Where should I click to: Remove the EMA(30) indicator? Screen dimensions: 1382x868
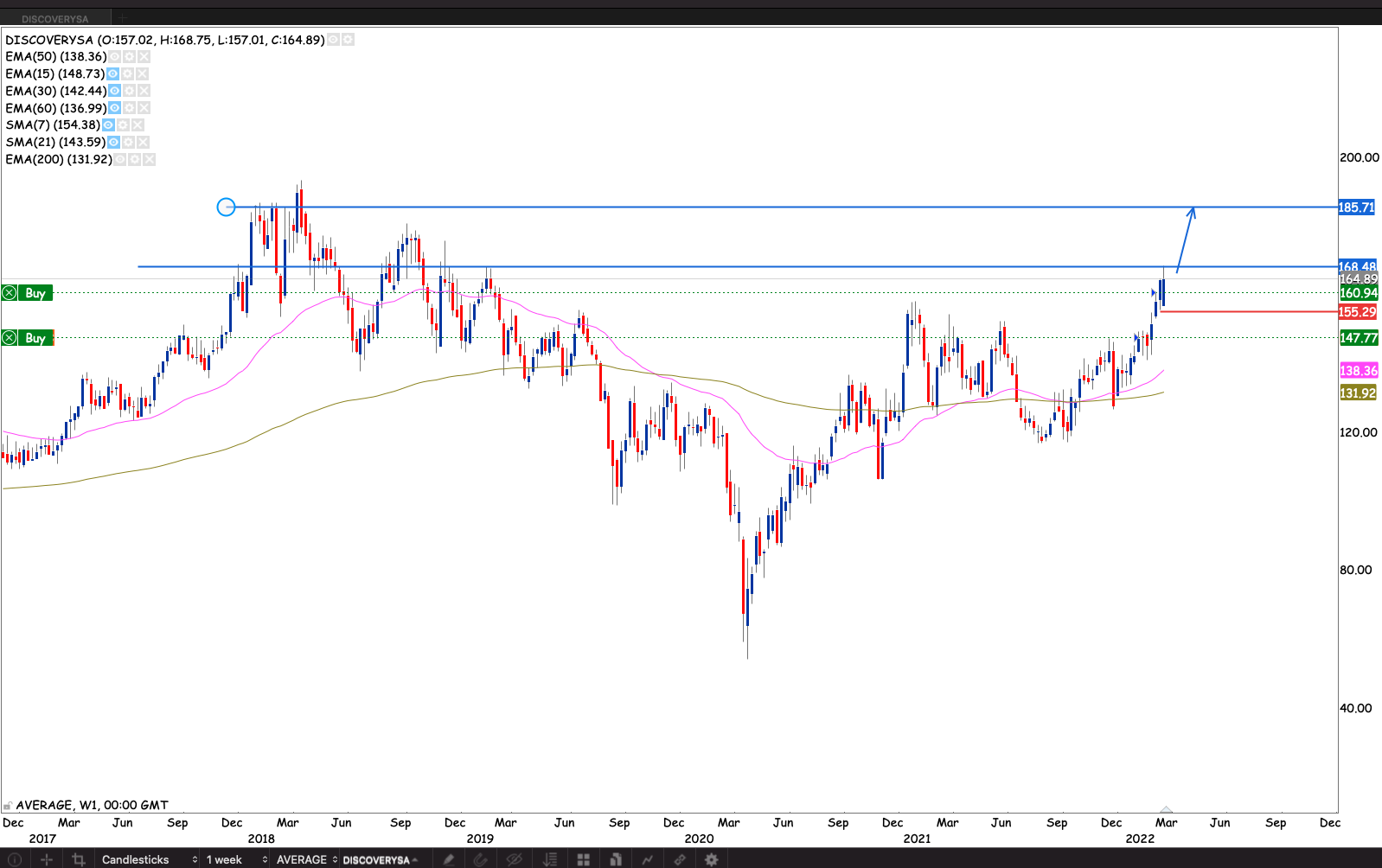pos(144,91)
